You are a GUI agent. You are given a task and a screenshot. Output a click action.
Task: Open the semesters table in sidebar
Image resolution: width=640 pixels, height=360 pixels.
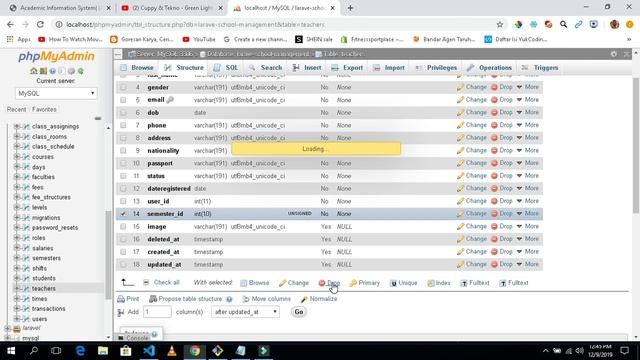pyautogui.click(x=46, y=258)
